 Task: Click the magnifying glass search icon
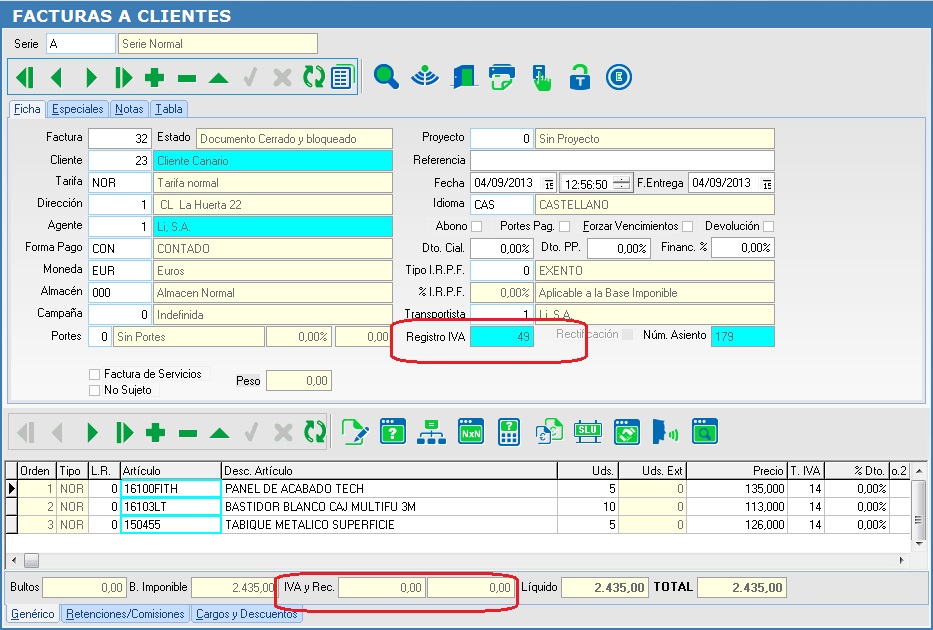(x=386, y=76)
